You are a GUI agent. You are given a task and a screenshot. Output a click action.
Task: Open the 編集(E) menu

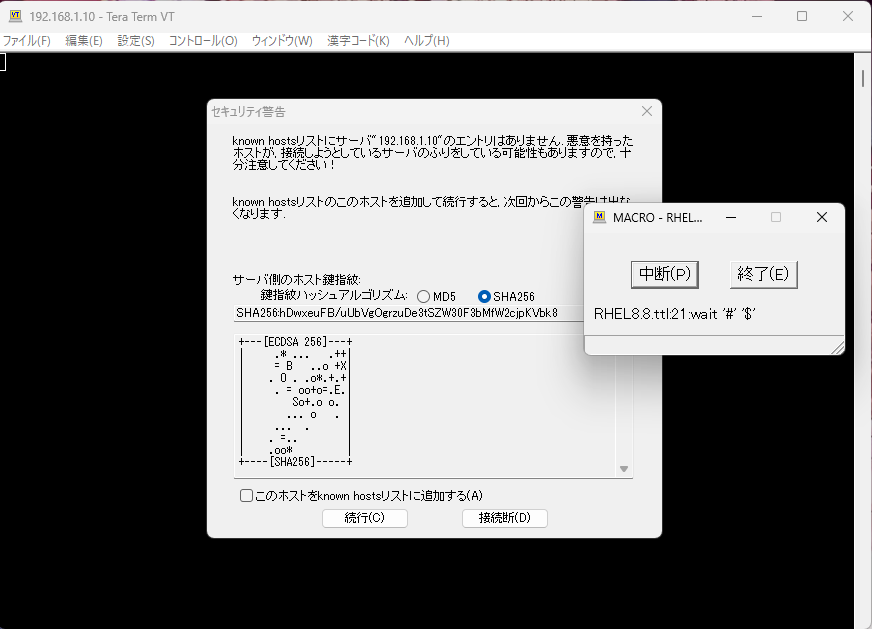[84, 41]
